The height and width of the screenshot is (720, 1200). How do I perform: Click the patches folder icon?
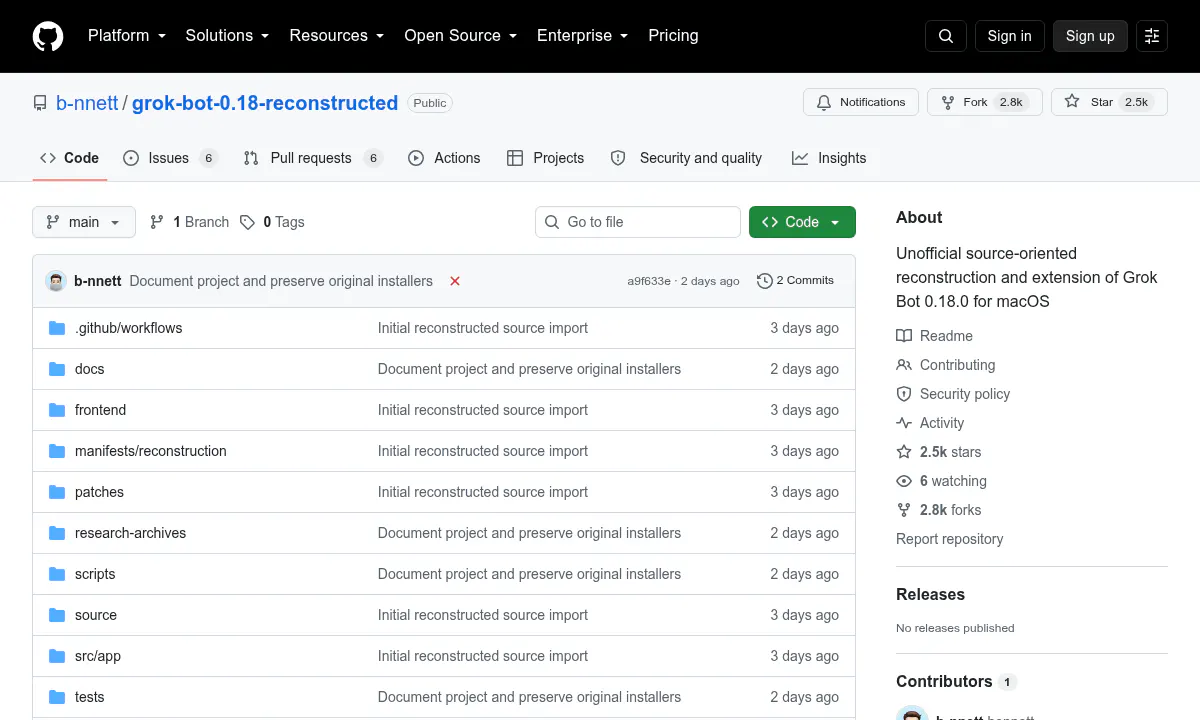click(57, 492)
